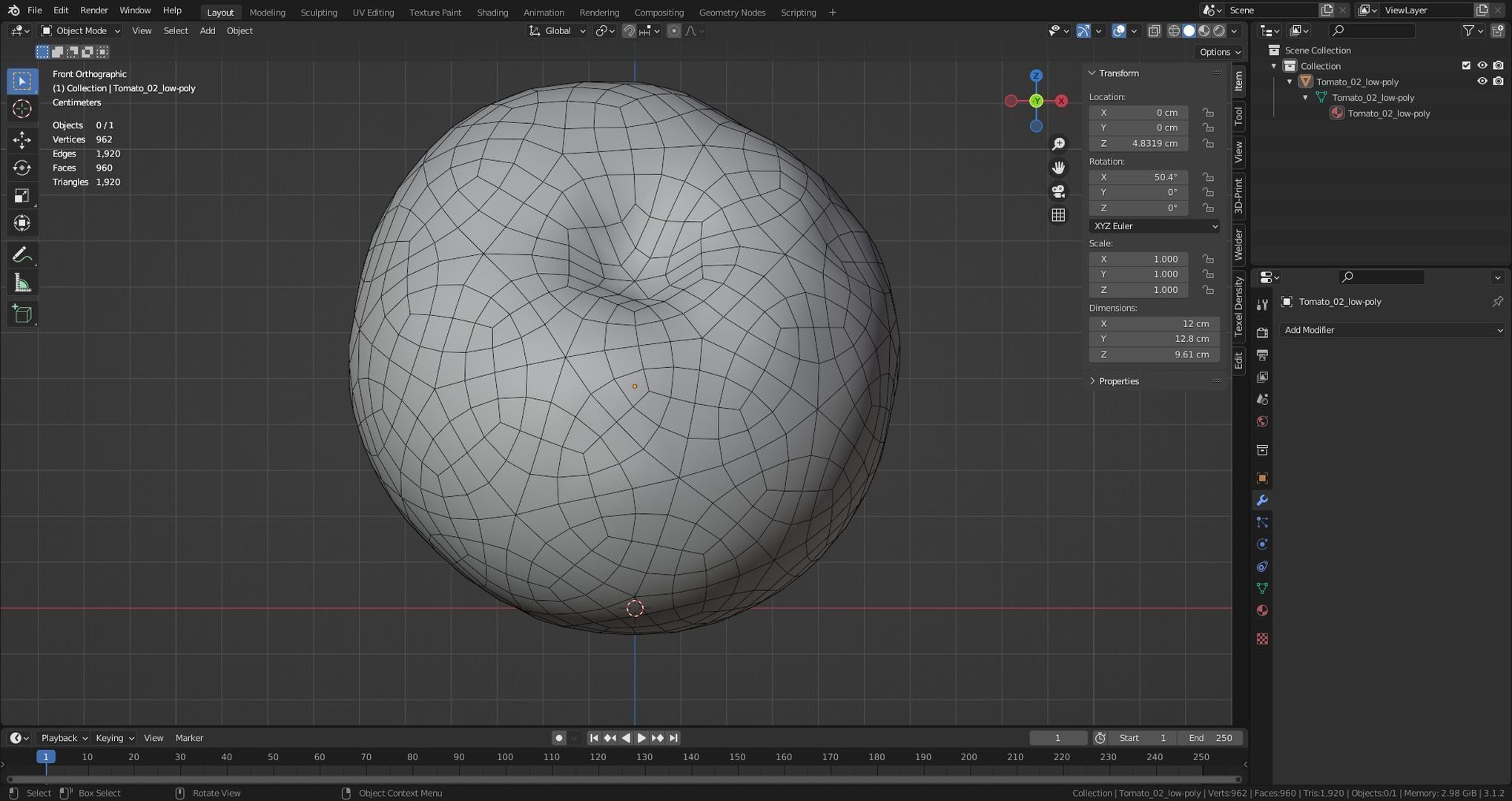The width and height of the screenshot is (1512, 801).
Task: Open the viewport Options dropdown
Action: pos(1220,52)
